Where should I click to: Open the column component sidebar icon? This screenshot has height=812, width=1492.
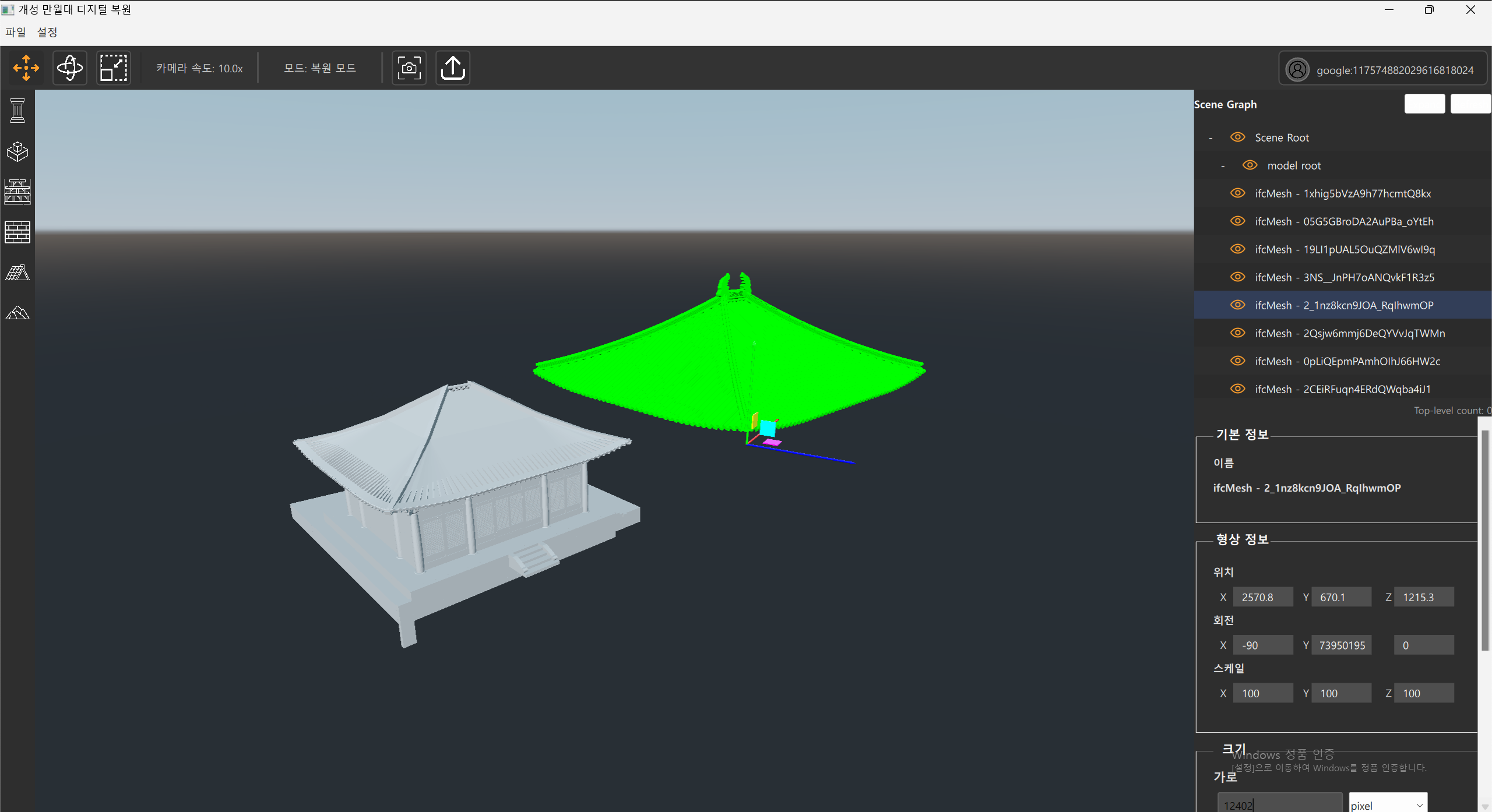click(x=17, y=111)
